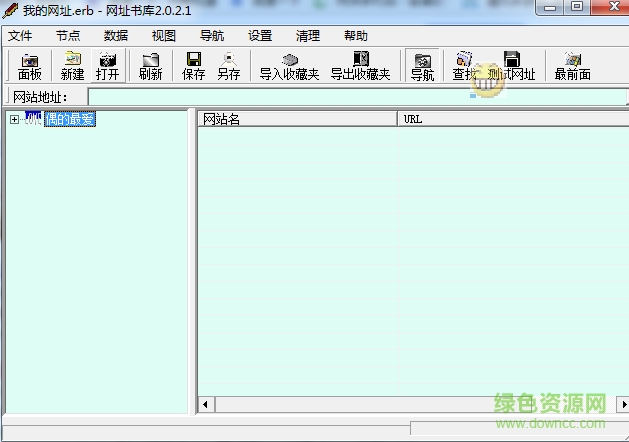The width and height of the screenshot is (629, 442).
Task: Select the 偶的最爱 tree item
Action: [x=70, y=119]
